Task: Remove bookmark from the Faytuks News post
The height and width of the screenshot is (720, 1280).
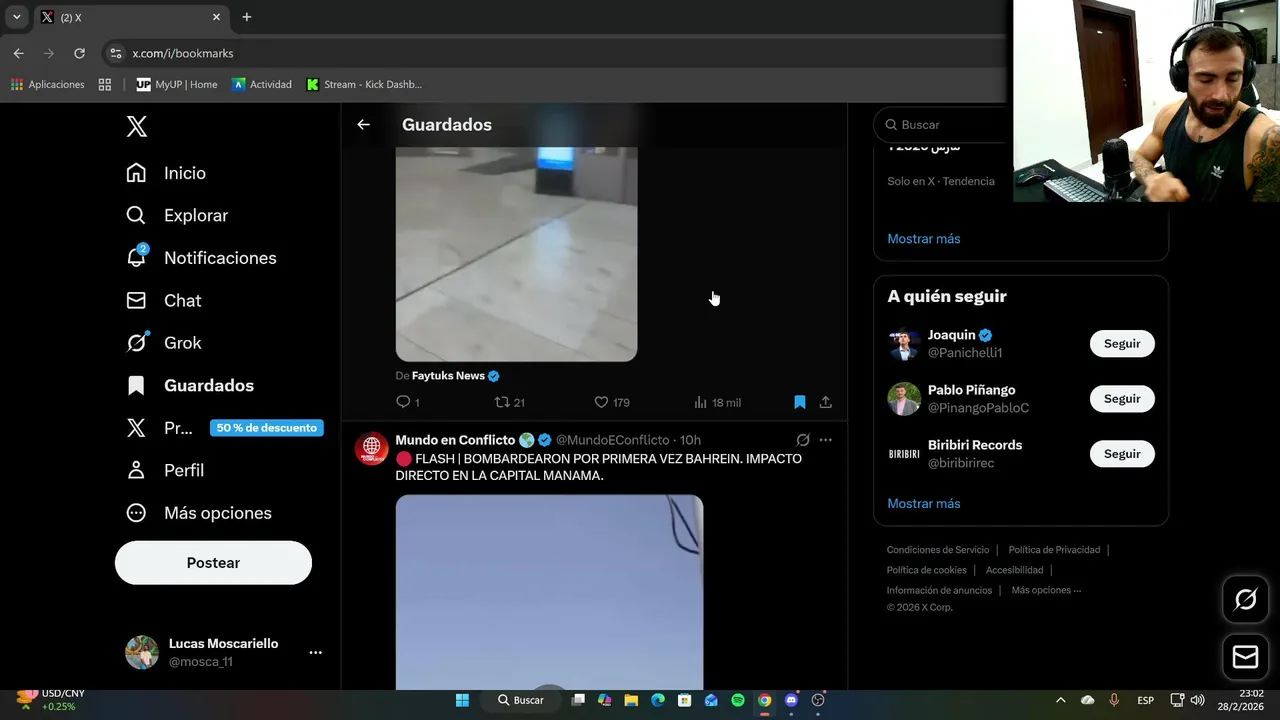Action: point(800,402)
